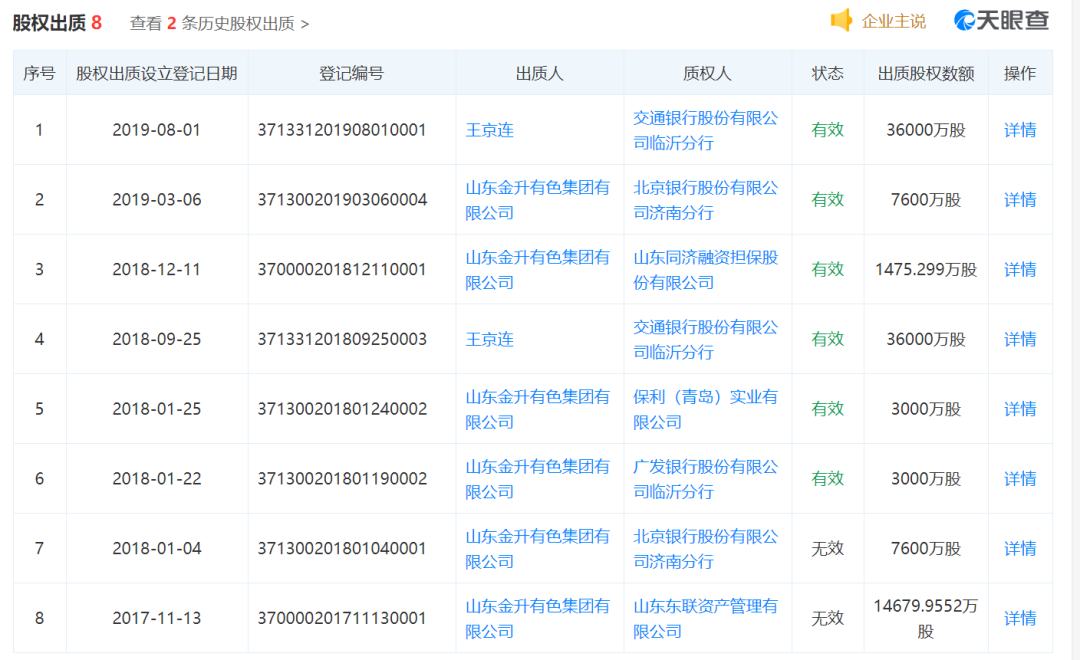Open 详情 for registration 371300201801040001
The width and height of the screenshot is (1080, 660).
click(x=1019, y=548)
